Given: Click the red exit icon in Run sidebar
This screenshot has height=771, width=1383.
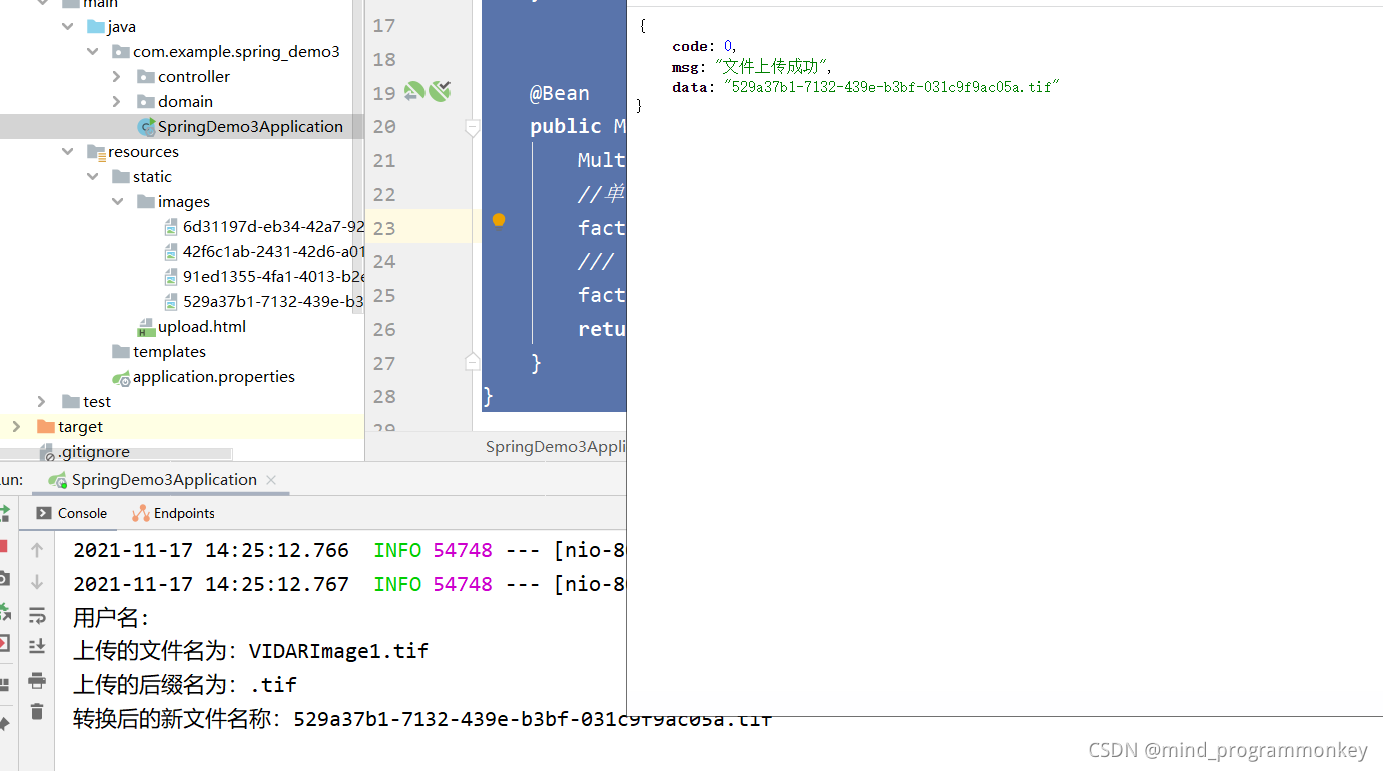Looking at the screenshot, I should [x=4, y=643].
